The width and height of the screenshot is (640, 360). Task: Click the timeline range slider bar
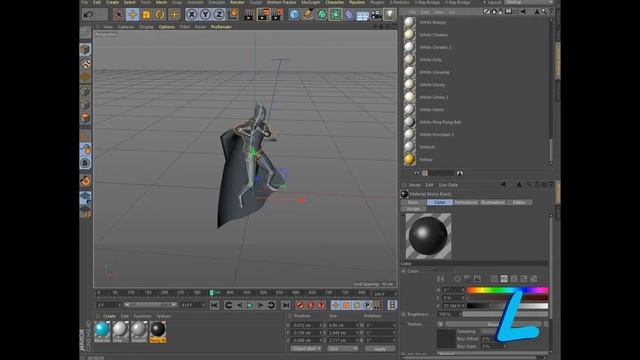(151, 305)
